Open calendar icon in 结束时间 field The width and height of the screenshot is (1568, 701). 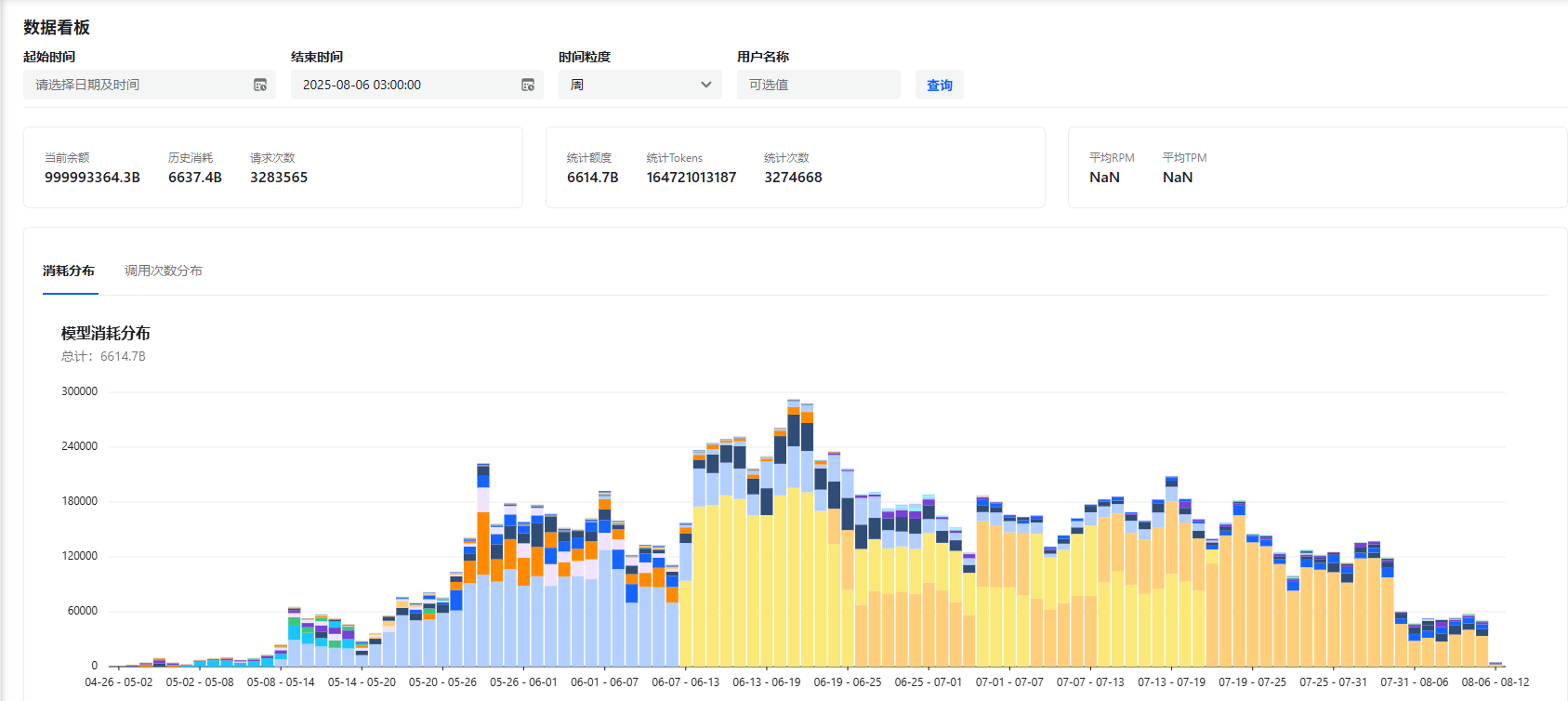(528, 85)
